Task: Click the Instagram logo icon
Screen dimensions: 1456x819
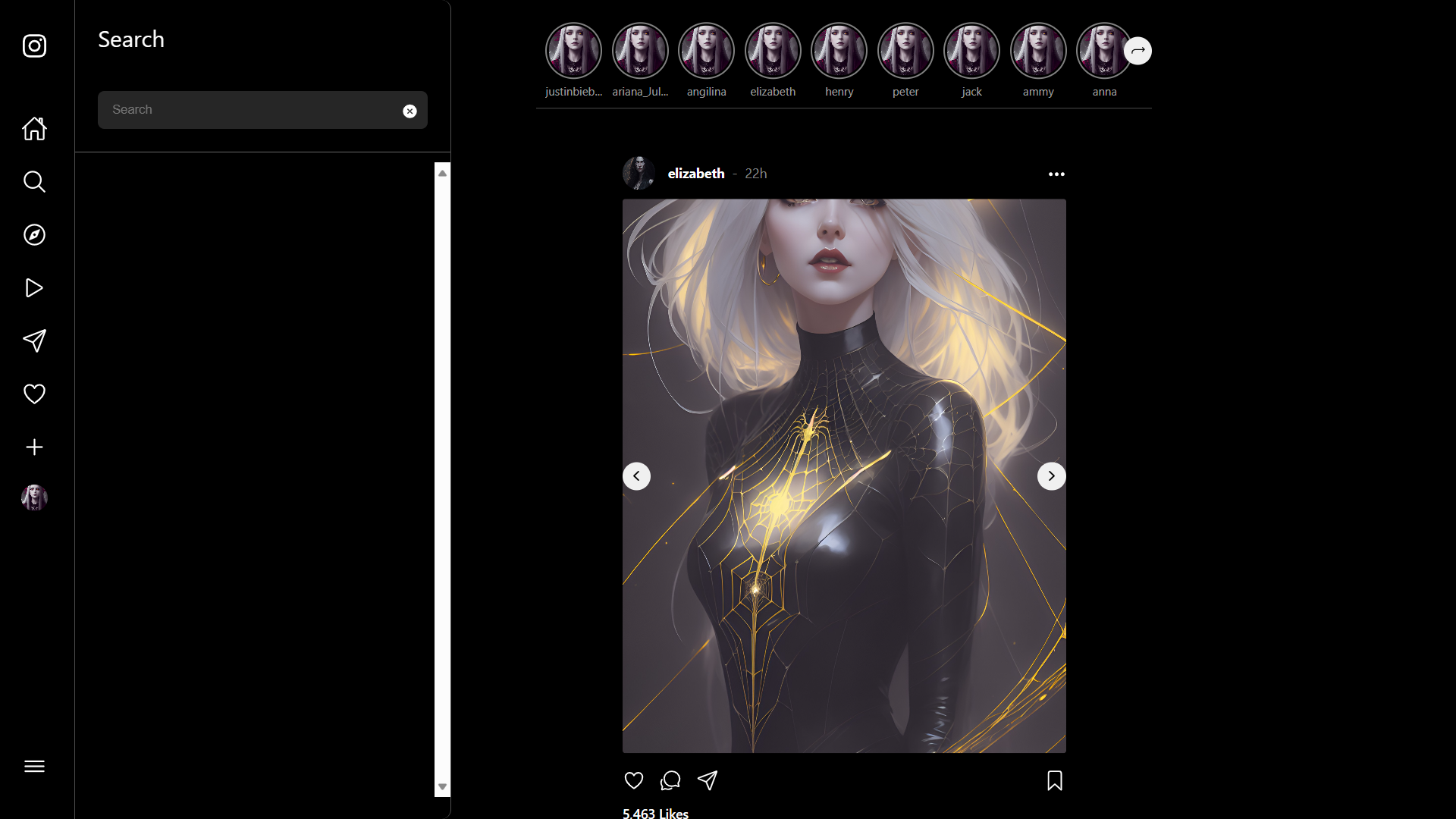Action: (x=34, y=46)
